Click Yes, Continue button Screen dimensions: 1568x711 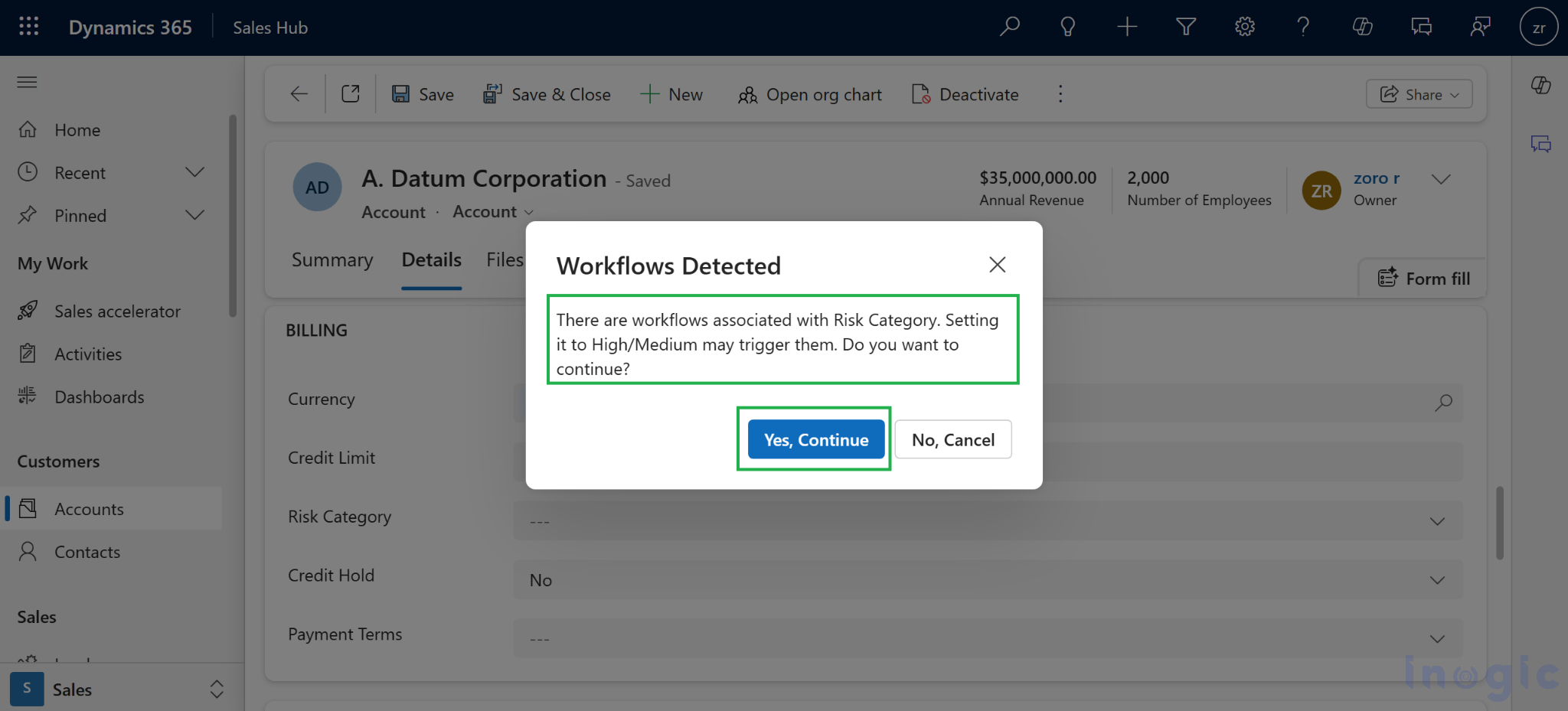click(x=816, y=439)
